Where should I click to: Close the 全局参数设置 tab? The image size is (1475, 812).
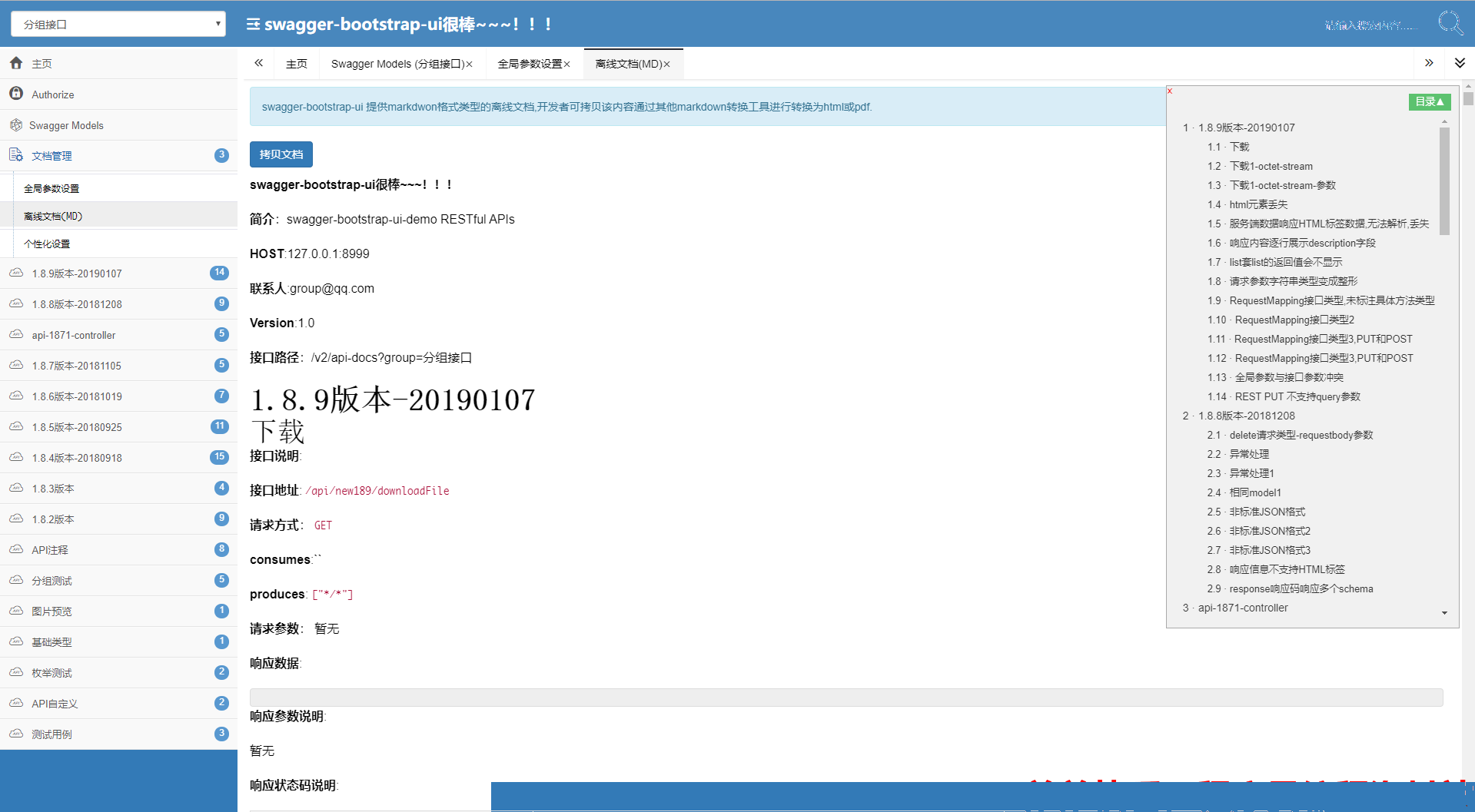[567, 65]
